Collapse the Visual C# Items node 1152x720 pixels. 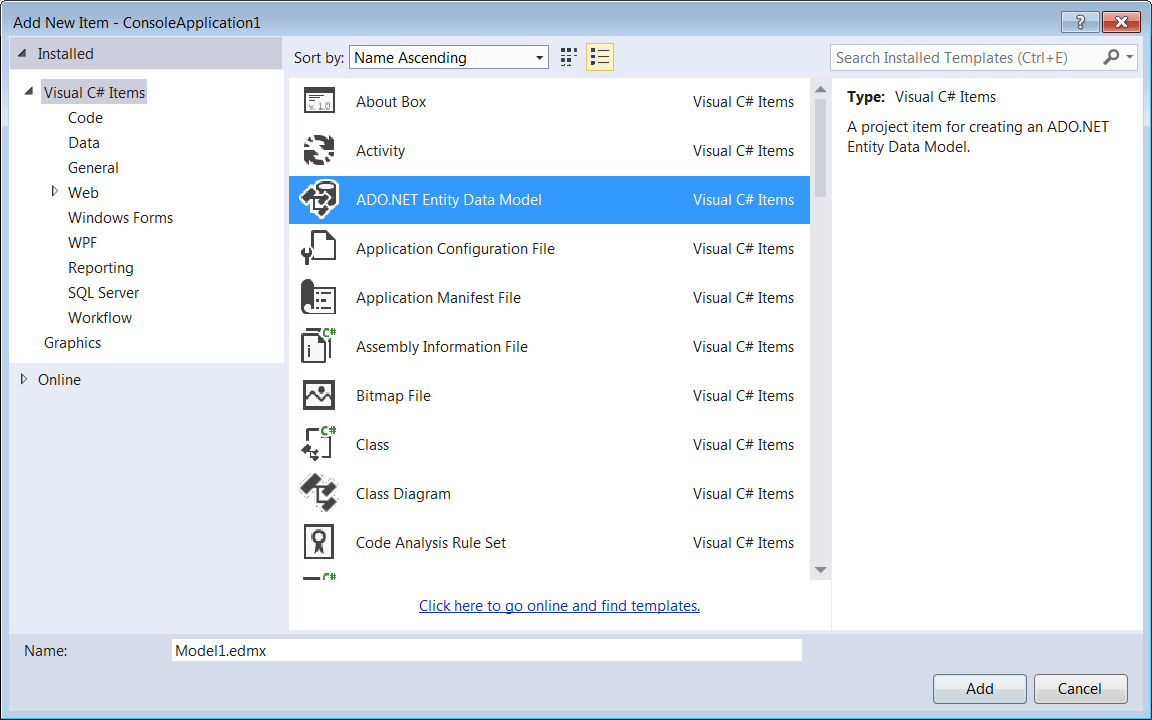(x=29, y=92)
